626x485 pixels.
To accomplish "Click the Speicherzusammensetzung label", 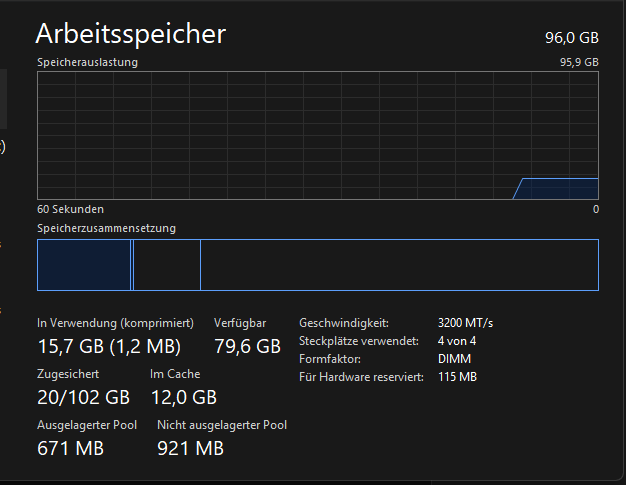I will tap(106, 228).
